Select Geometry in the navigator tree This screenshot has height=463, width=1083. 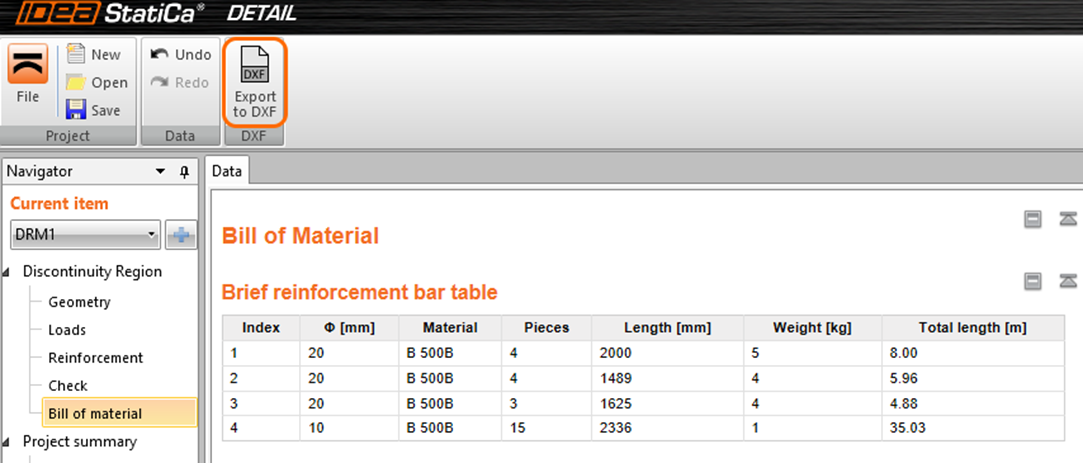[79, 302]
